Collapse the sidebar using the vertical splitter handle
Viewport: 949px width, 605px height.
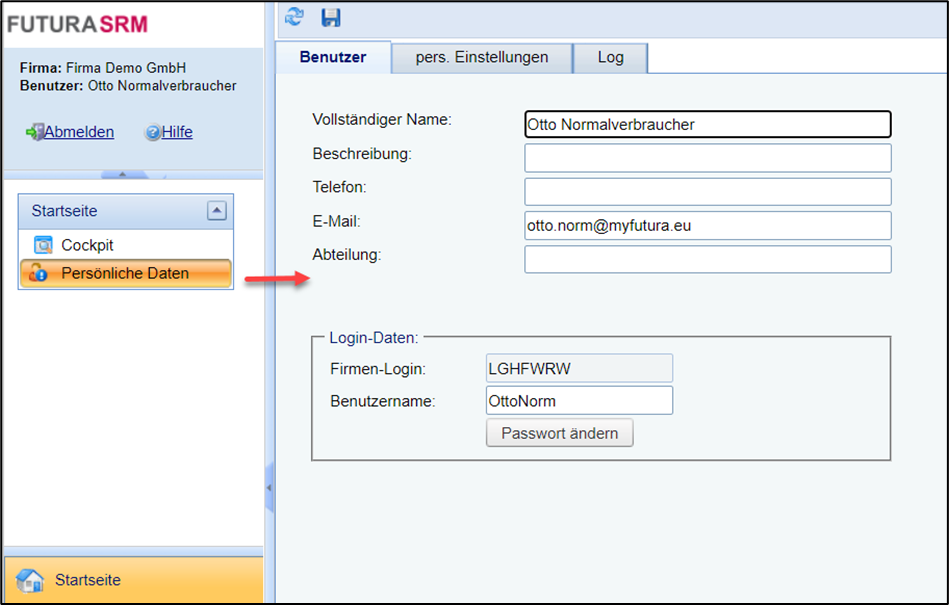coord(269,488)
